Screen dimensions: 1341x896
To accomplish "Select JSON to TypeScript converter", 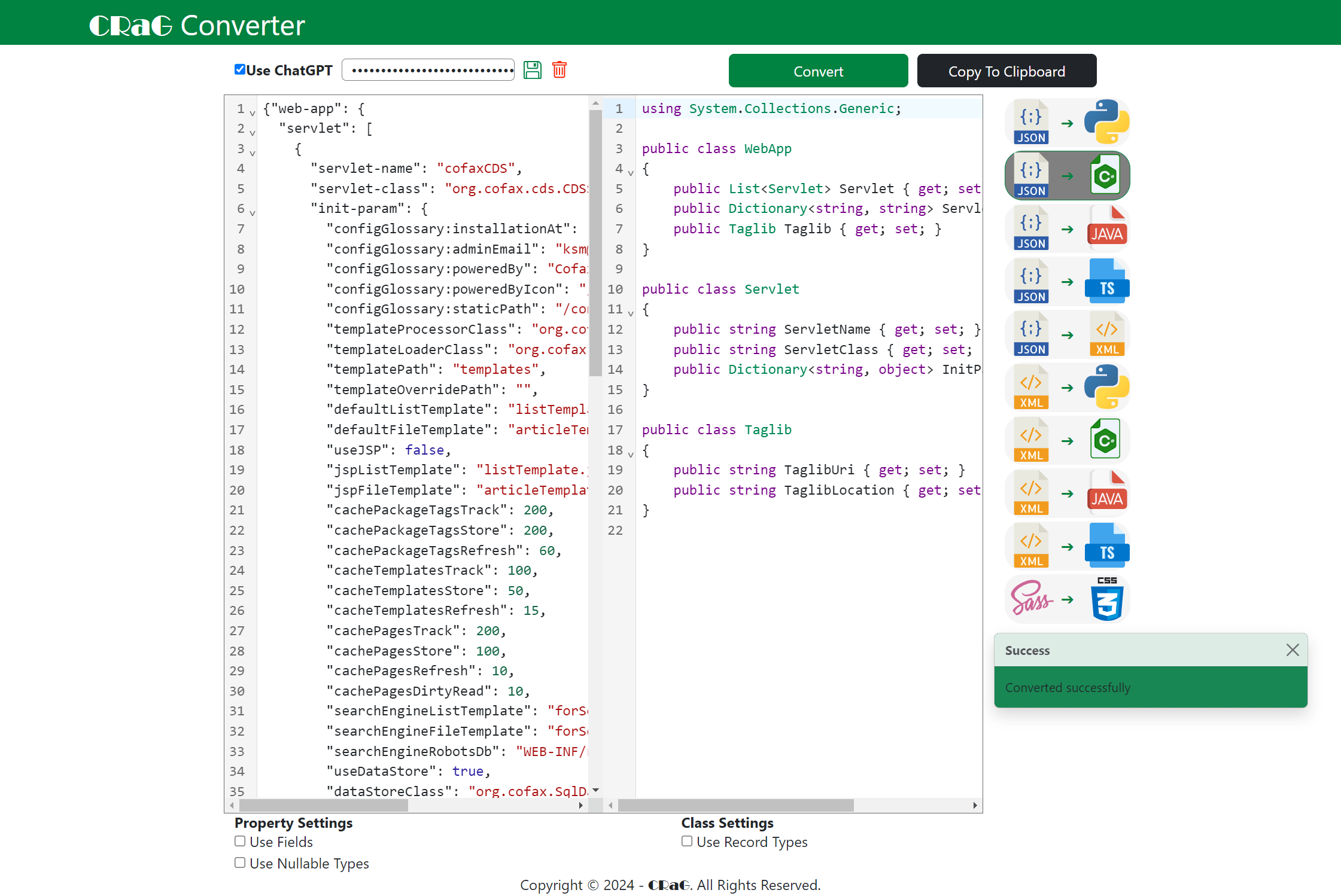I will pyautogui.click(x=1067, y=282).
